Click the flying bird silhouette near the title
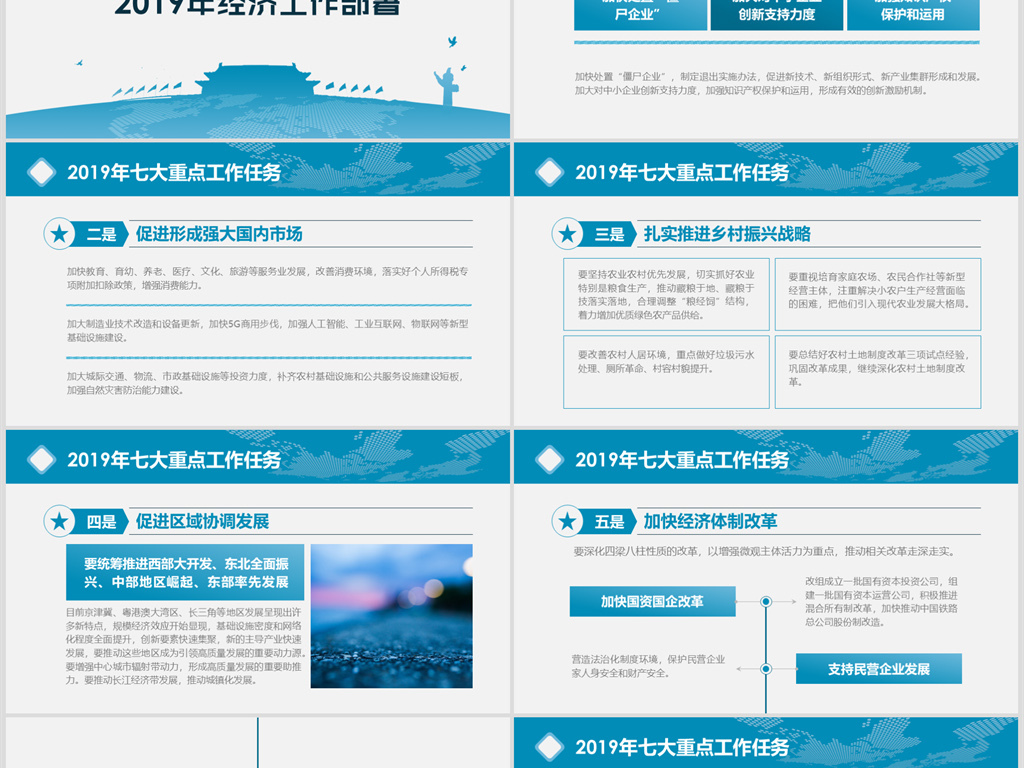 click(452, 41)
